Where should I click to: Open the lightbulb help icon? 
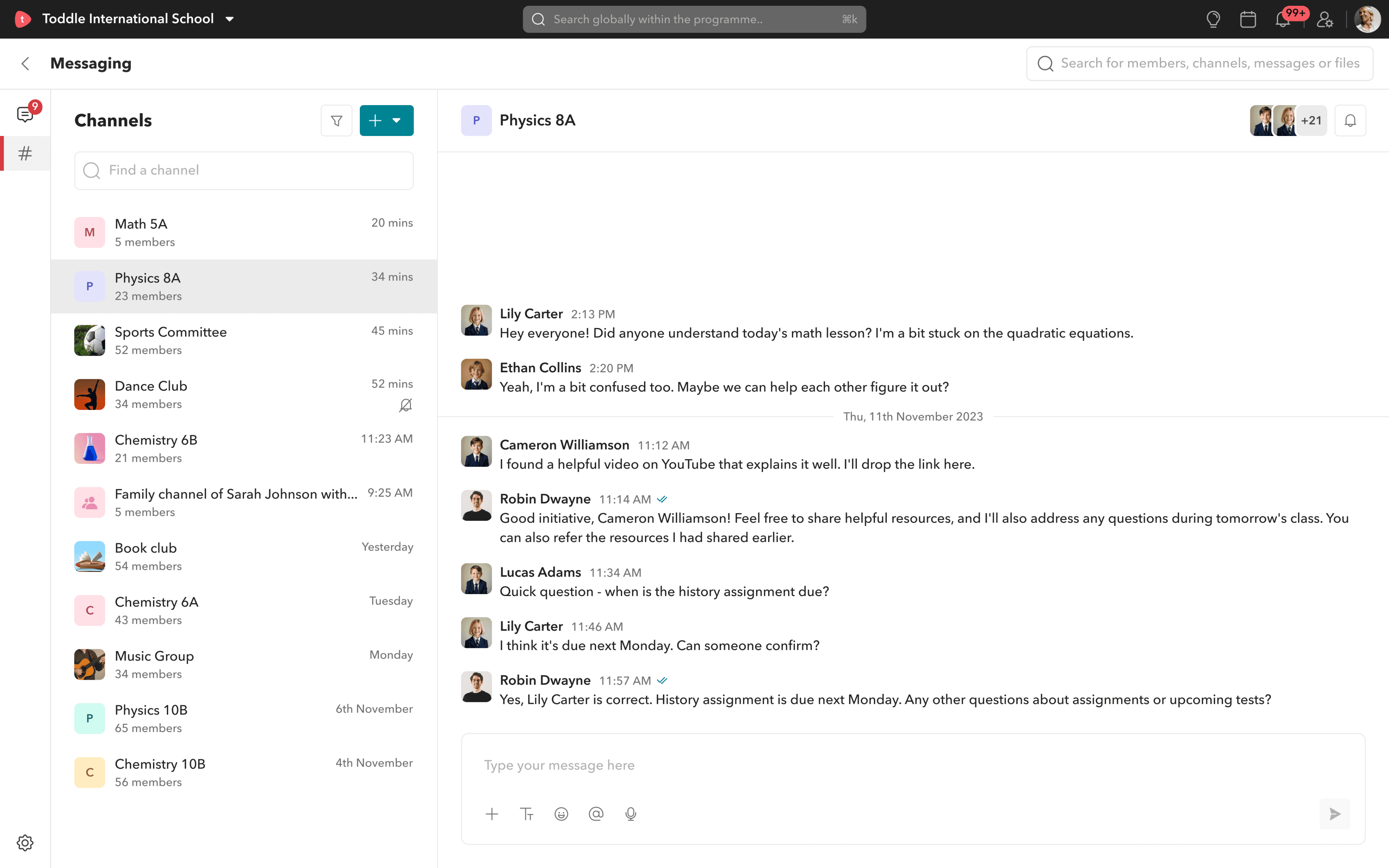point(1213,20)
